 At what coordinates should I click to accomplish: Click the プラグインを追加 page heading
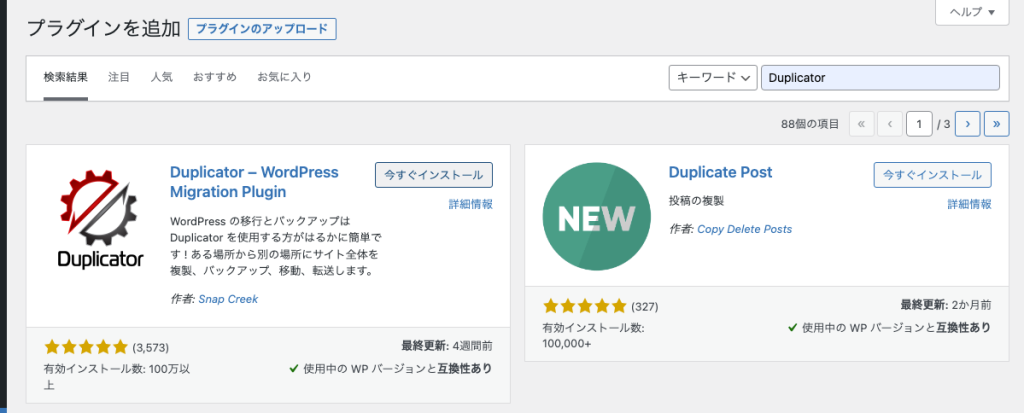pos(104,29)
